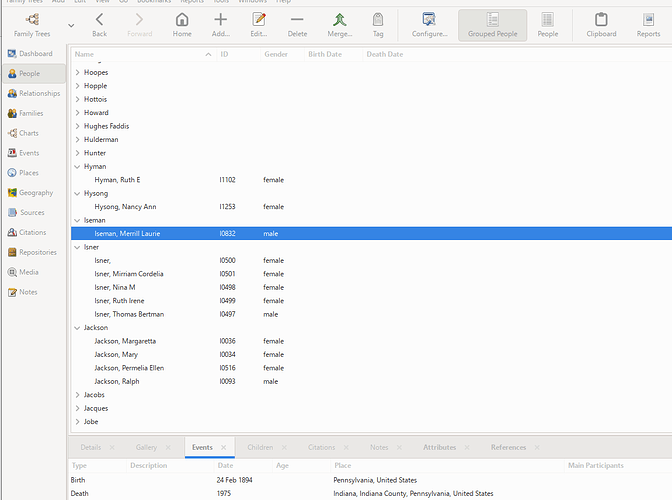
Task: Collapse the Jackson surname group
Action: [x=78, y=328]
